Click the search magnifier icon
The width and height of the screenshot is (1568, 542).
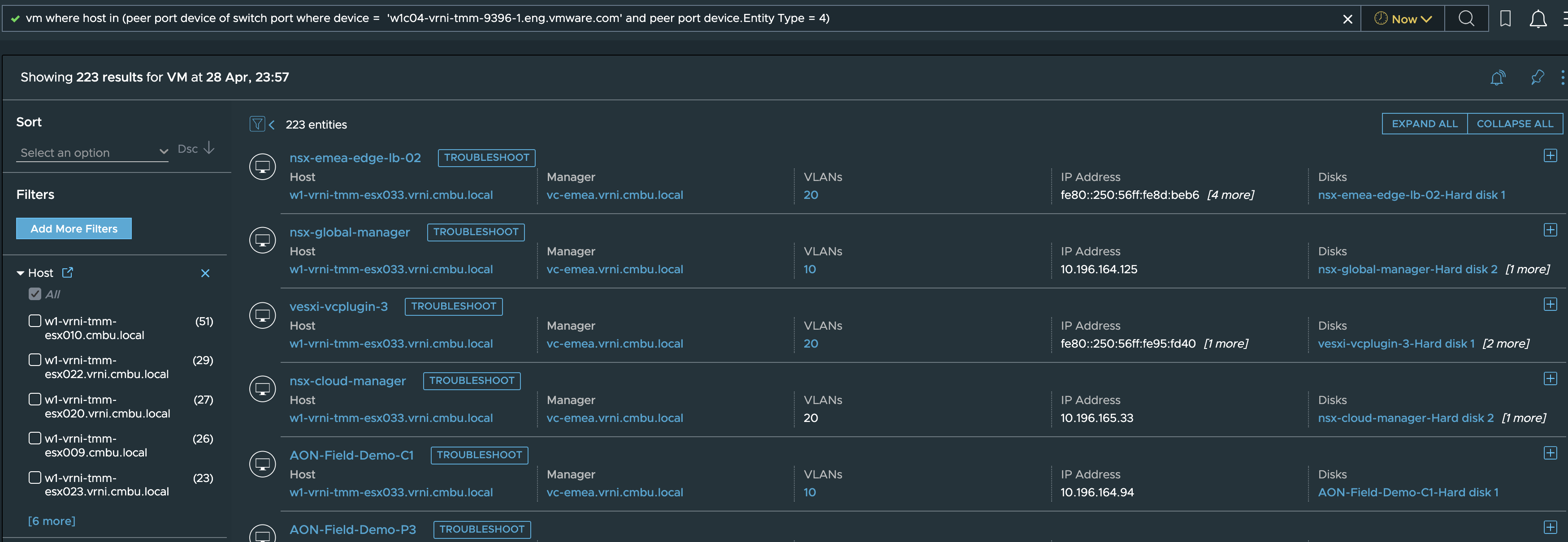(1466, 18)
